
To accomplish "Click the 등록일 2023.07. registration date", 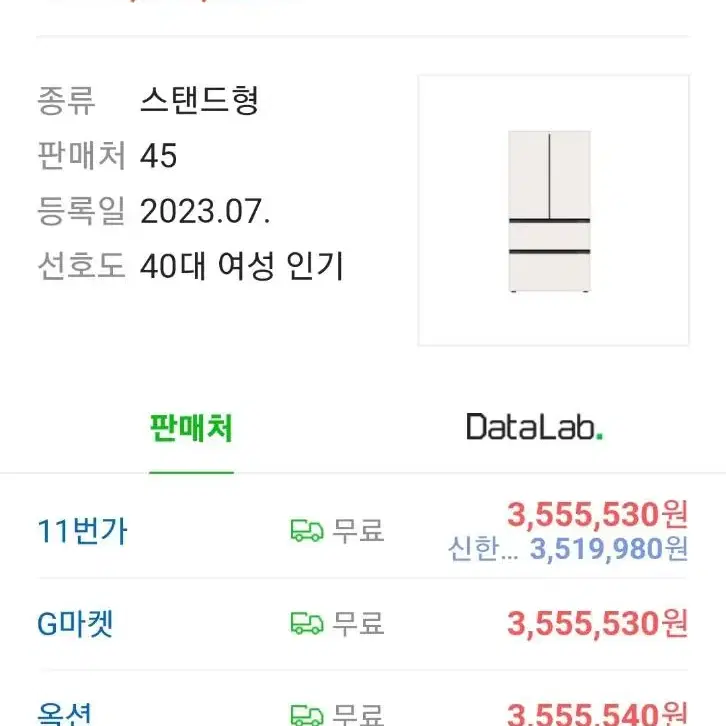I will point(205,211).
